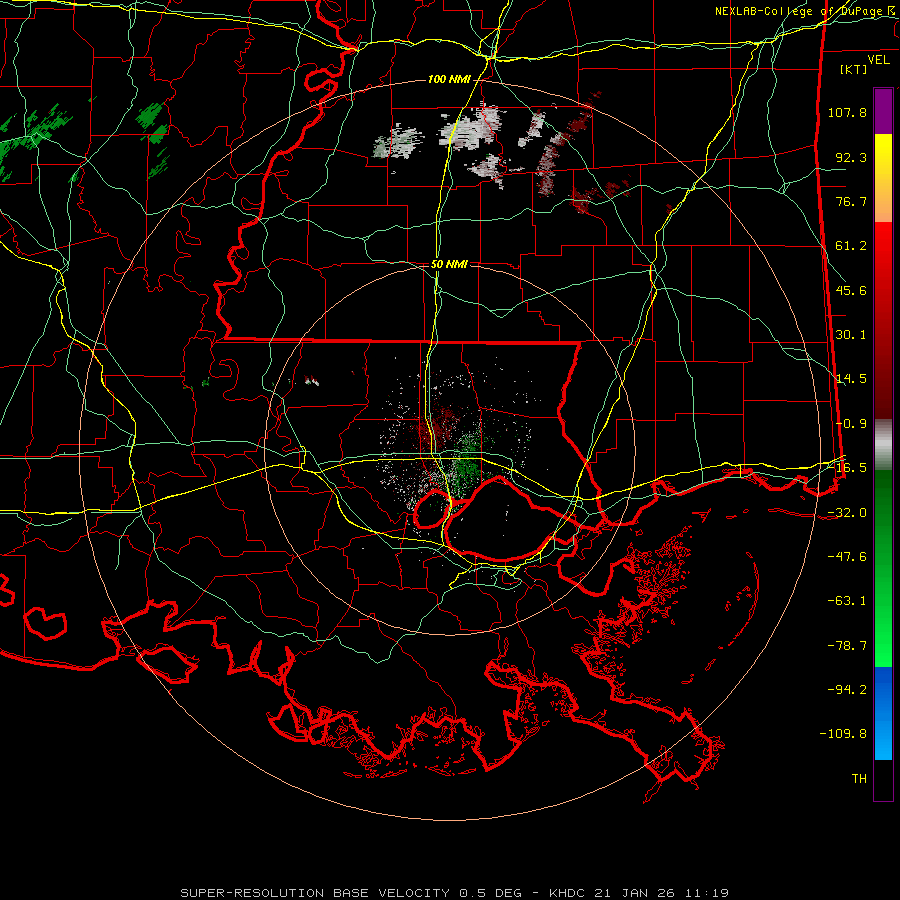Select the 30.1 scale value
900x900 pixels.
tap(851, 335)
